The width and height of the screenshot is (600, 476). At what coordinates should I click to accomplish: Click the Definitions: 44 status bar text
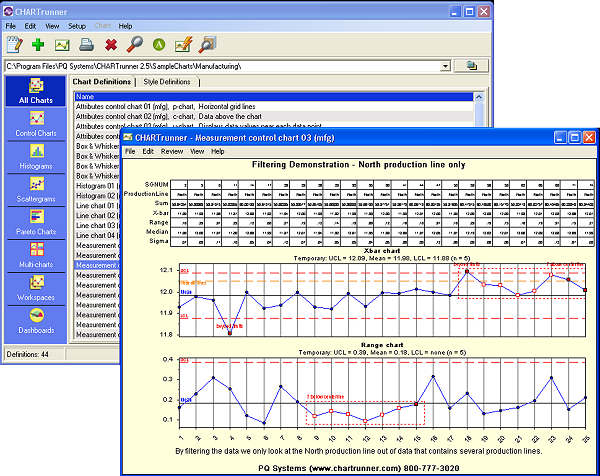[28, 354]
